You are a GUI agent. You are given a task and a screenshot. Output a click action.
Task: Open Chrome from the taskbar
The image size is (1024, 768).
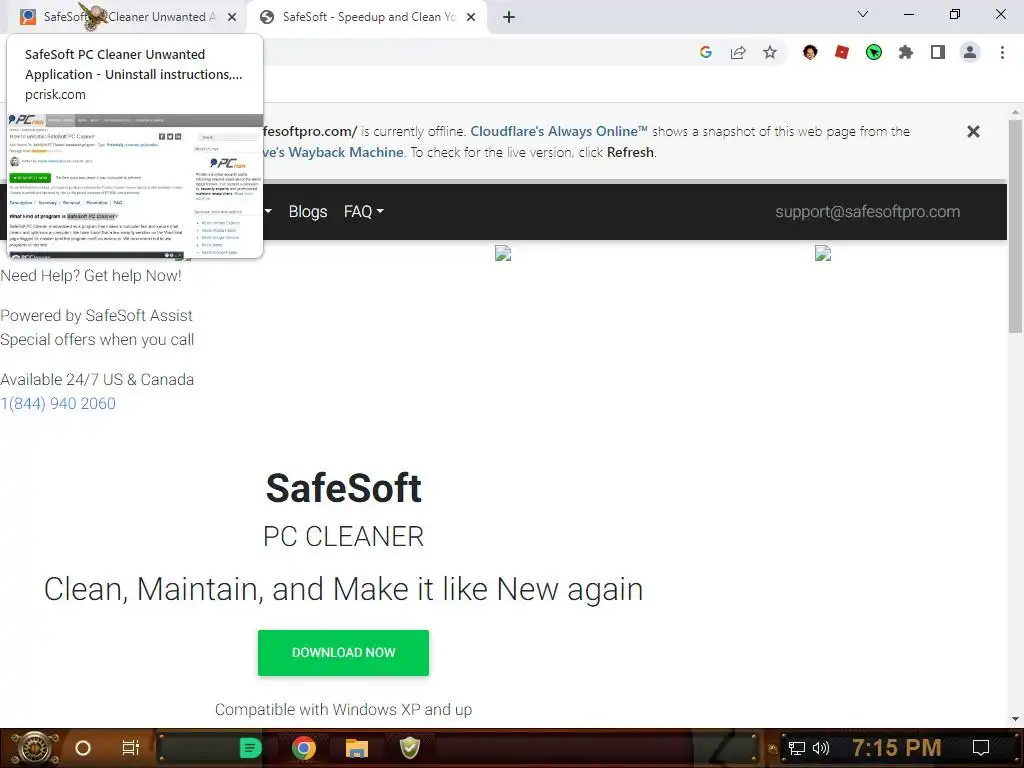pos(304,748)
